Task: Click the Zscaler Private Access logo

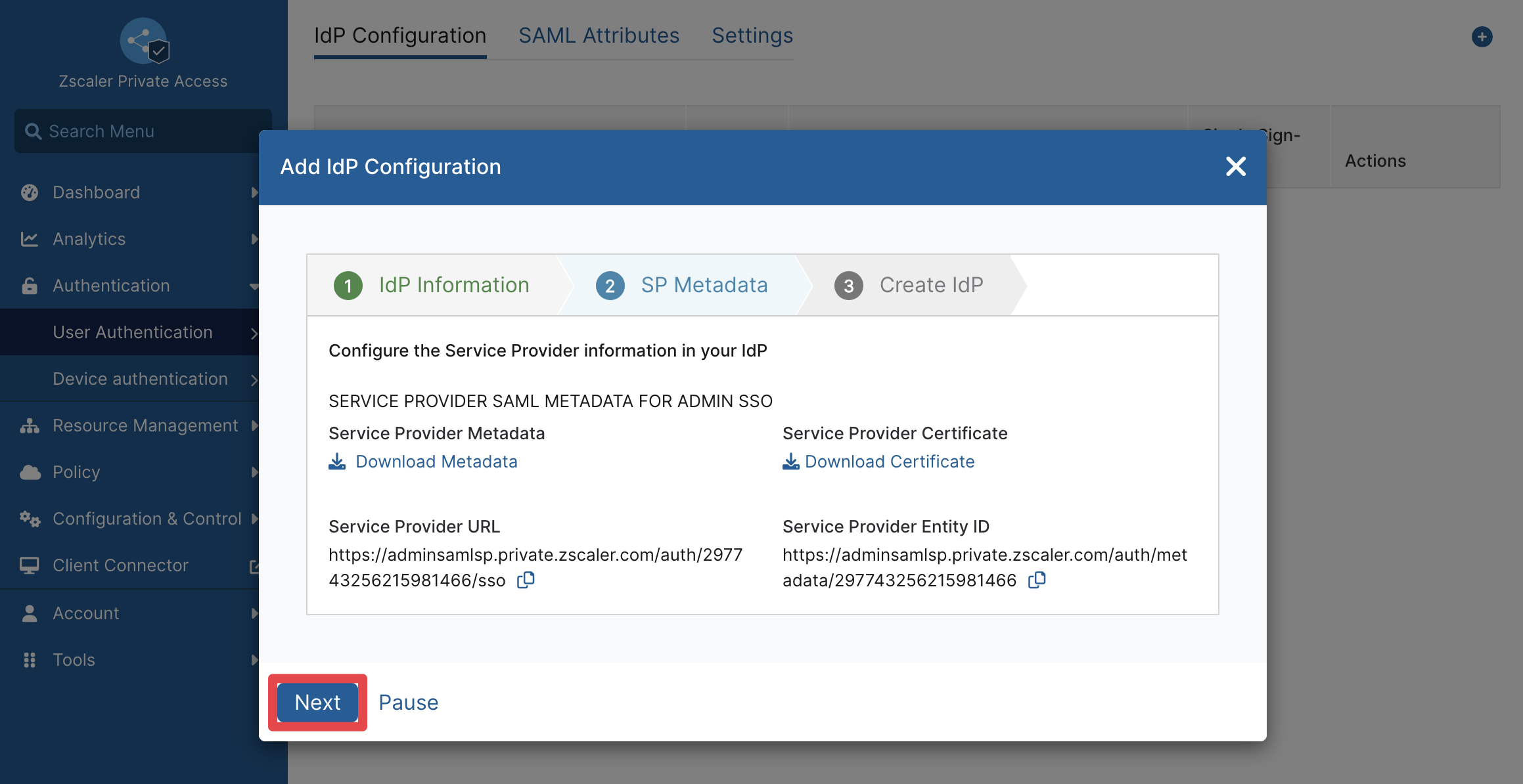Action: 145,41
